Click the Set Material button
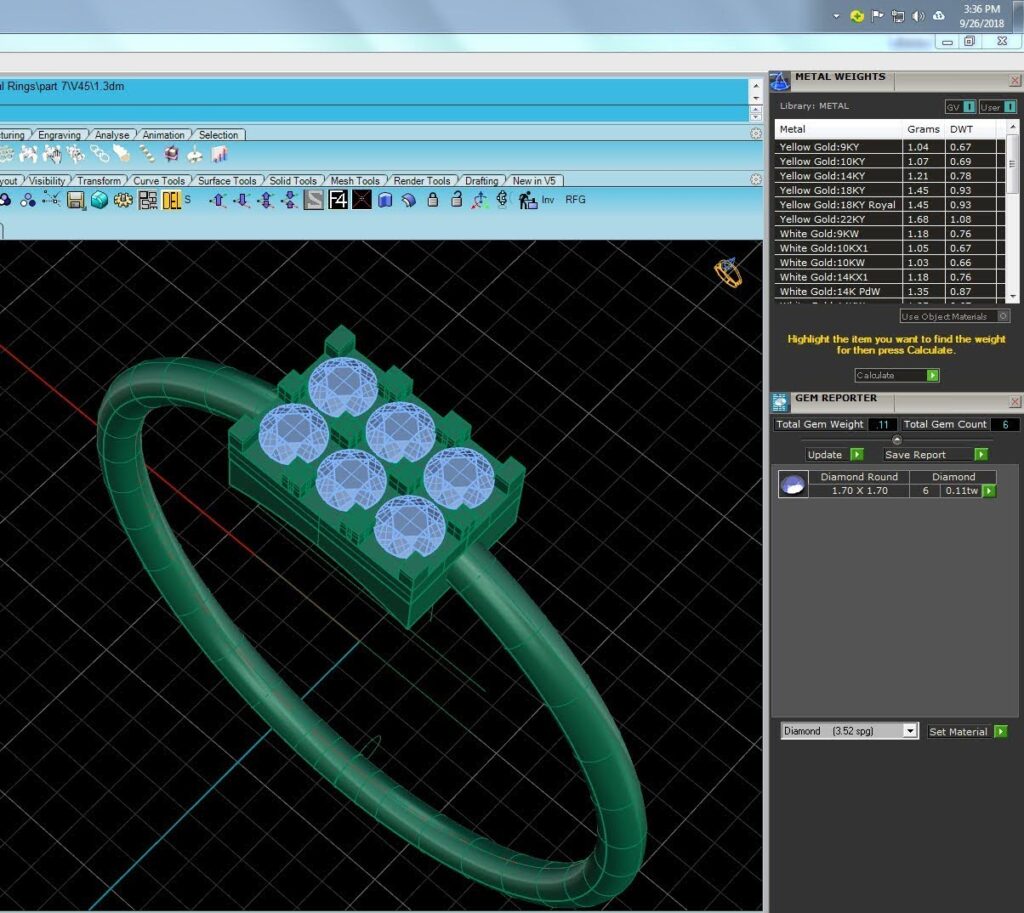Screen dimensions: 1024x913 coord(967,731)
